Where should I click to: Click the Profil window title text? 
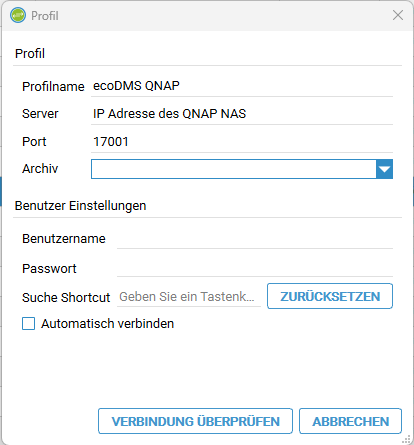point(45,16)
